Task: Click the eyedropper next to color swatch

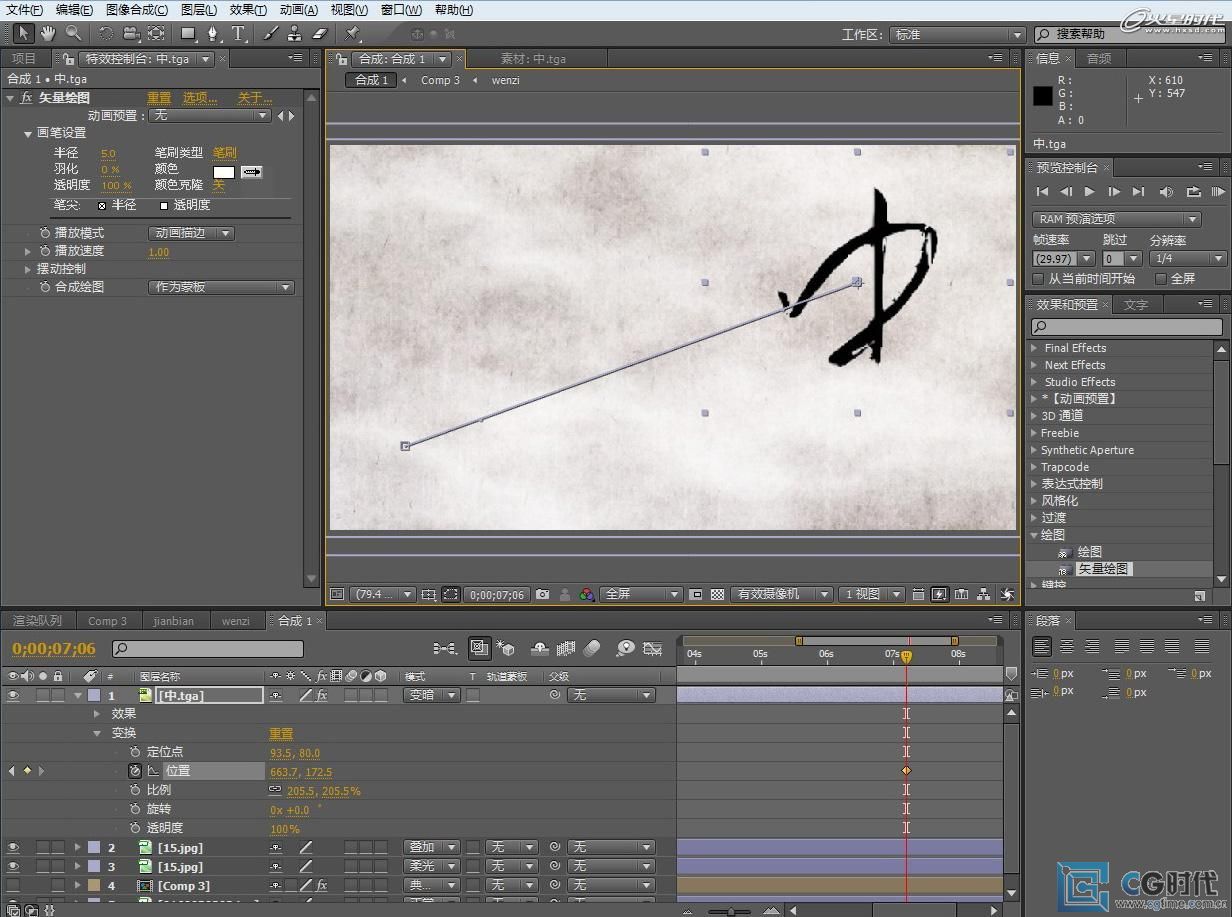Action: click(x=252, y=172)
